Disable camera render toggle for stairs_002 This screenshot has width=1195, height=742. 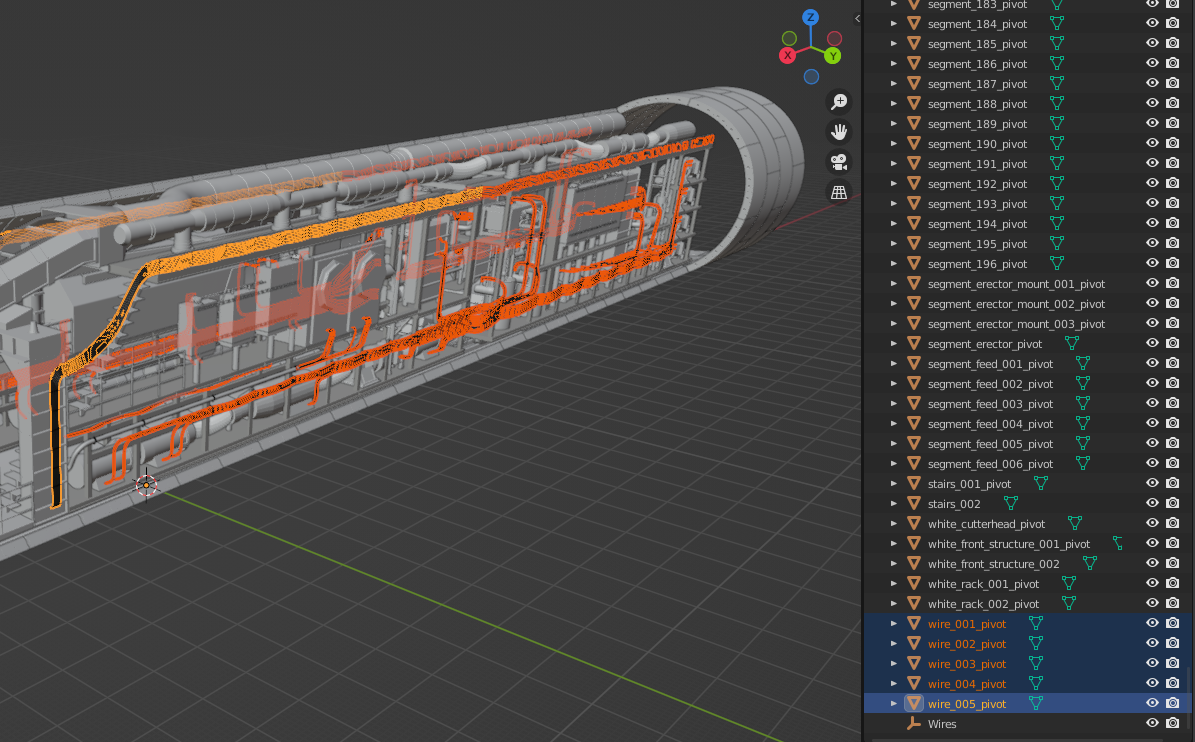pyautogui.click(x=1172, y=502)
